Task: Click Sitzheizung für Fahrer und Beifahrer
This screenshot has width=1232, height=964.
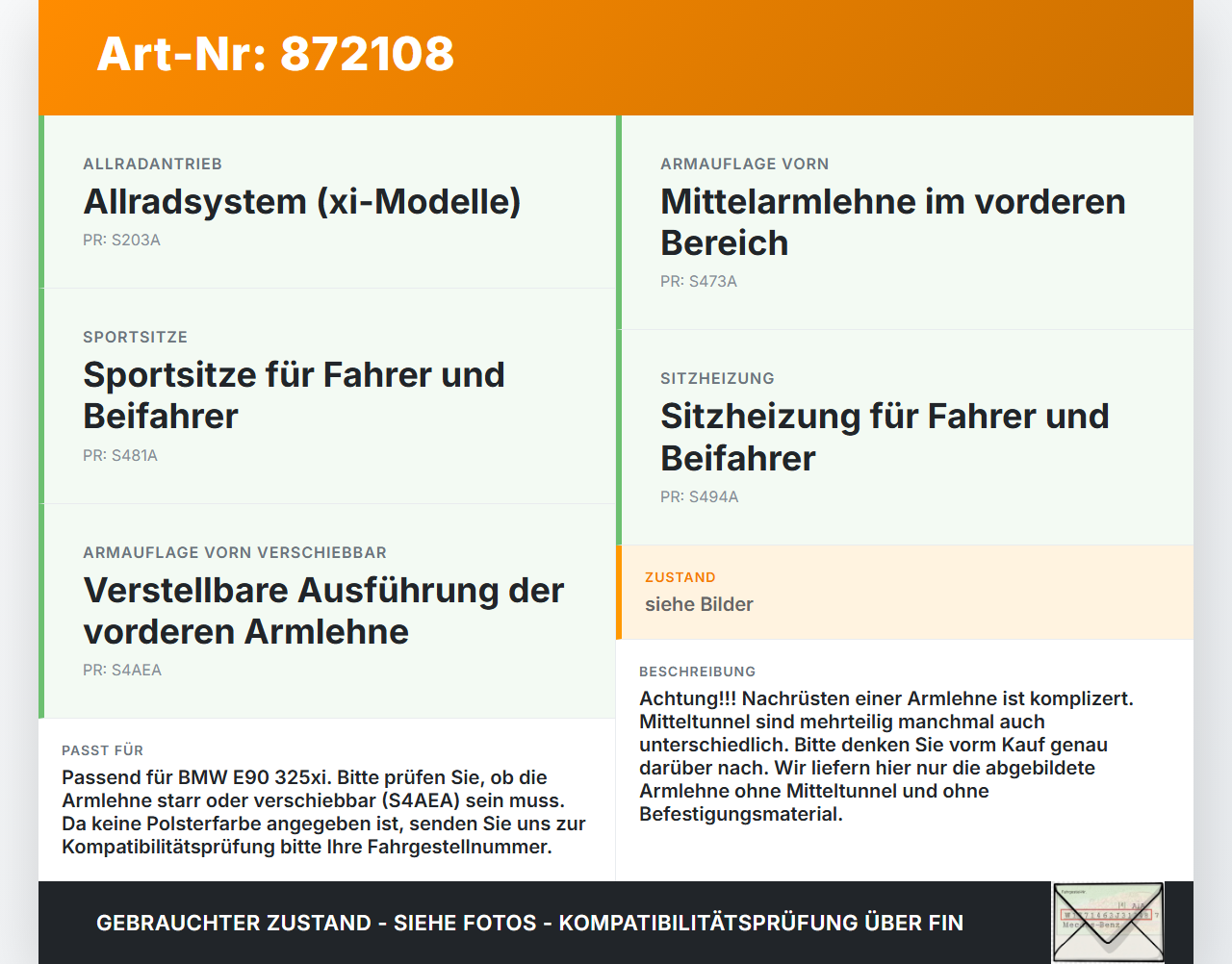Action: point(885,437)
